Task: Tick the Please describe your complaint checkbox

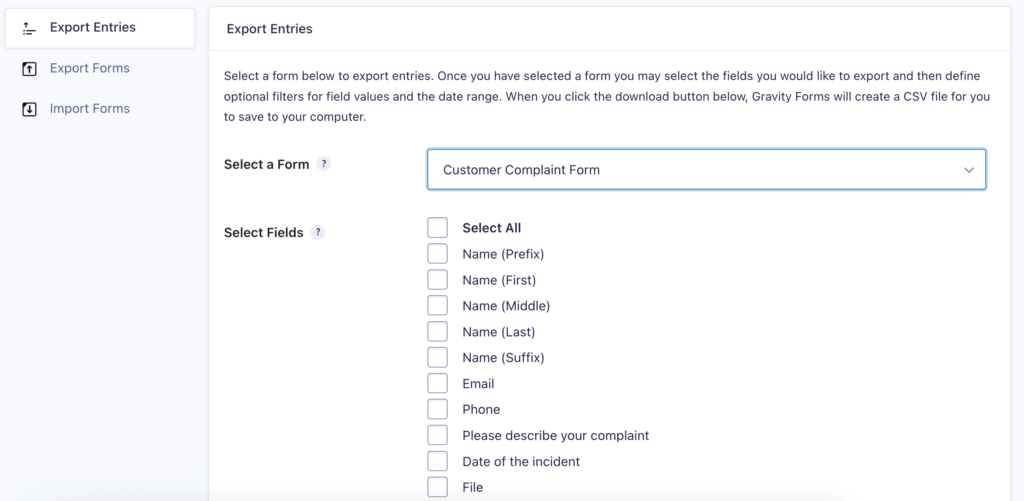Action: (437, 436)
